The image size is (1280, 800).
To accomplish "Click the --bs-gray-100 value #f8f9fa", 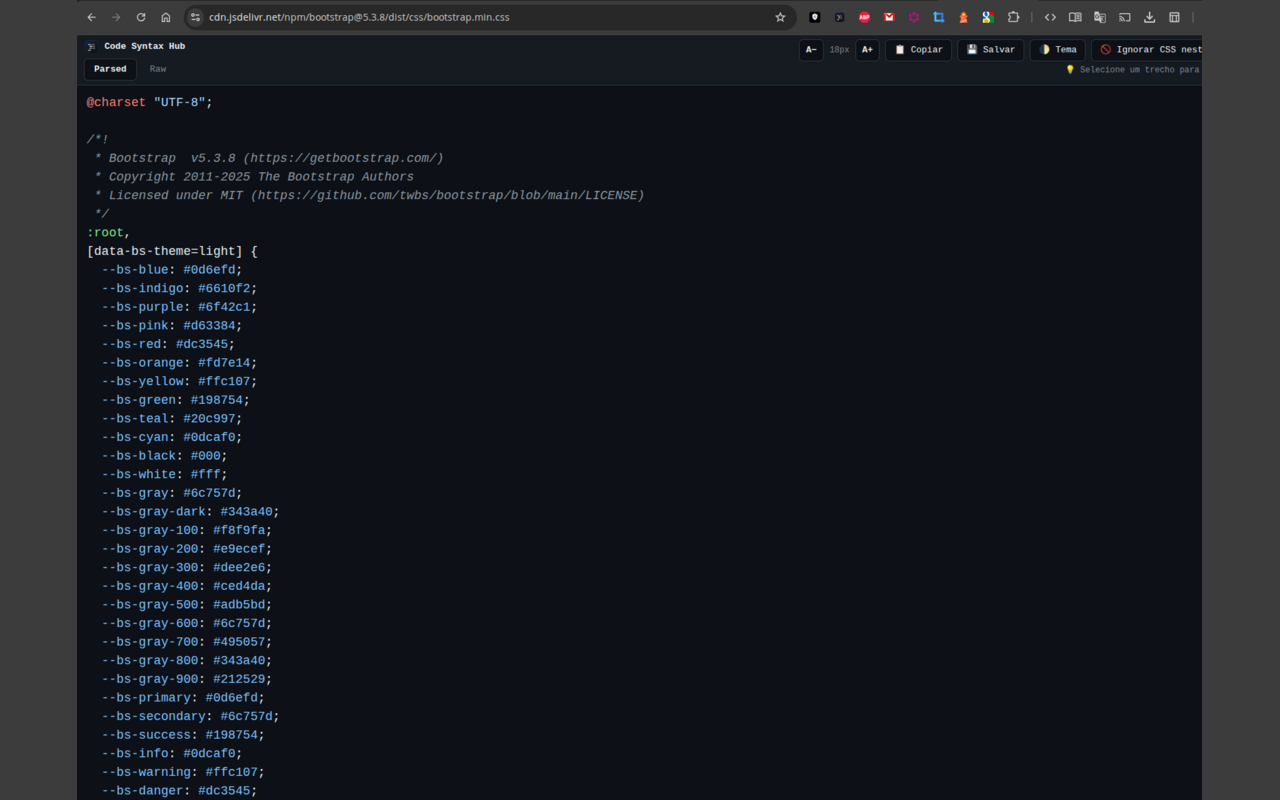I will [x=239, y=530].
